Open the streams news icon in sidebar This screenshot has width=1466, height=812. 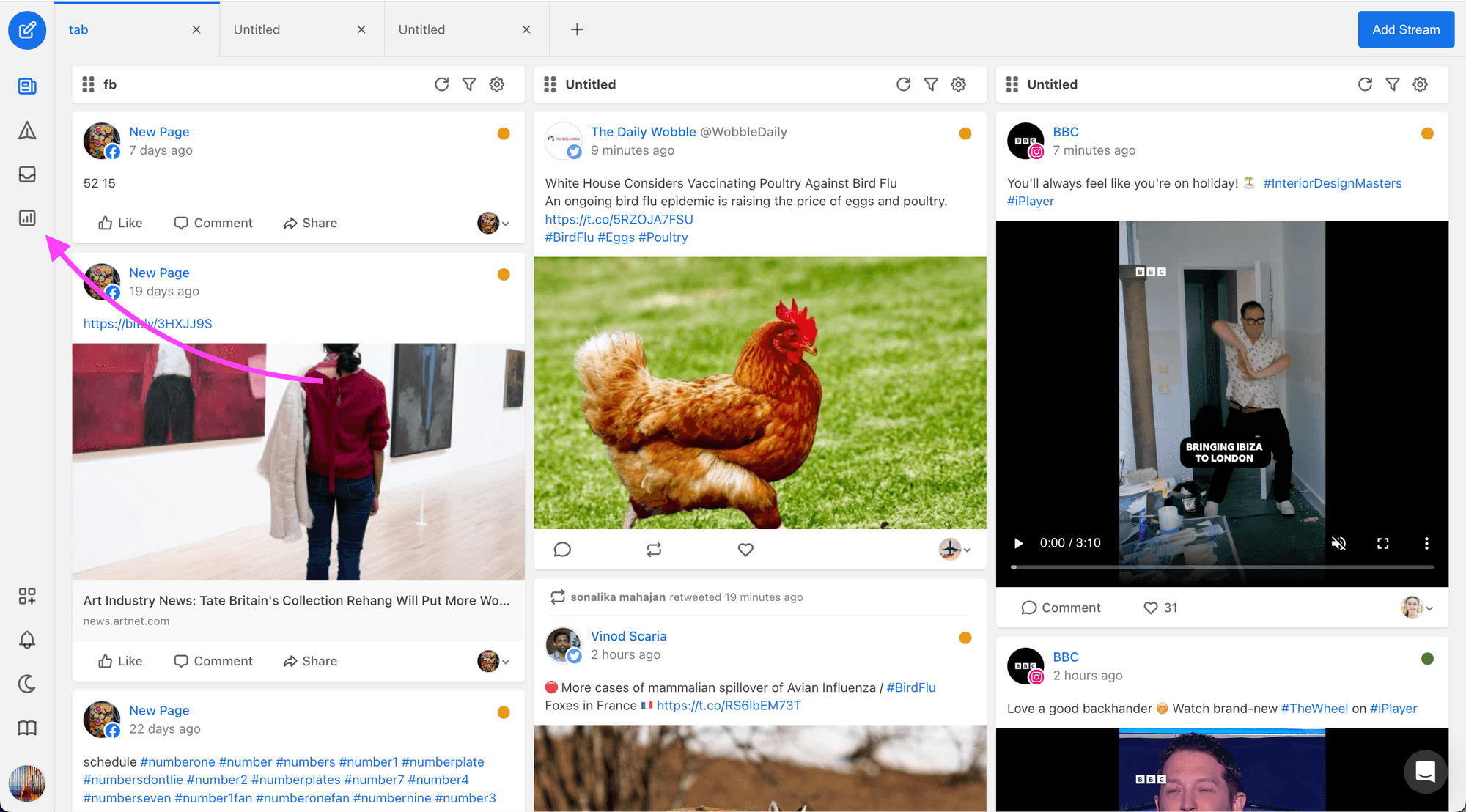pos(27,86)
